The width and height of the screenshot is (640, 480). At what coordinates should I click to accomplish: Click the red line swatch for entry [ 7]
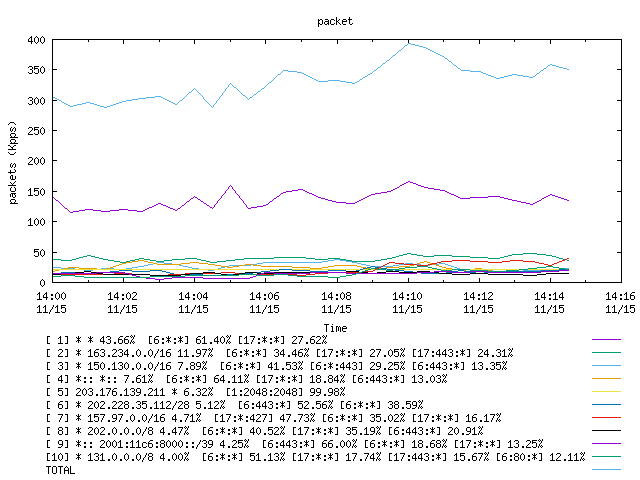click(x=606, y=418)
